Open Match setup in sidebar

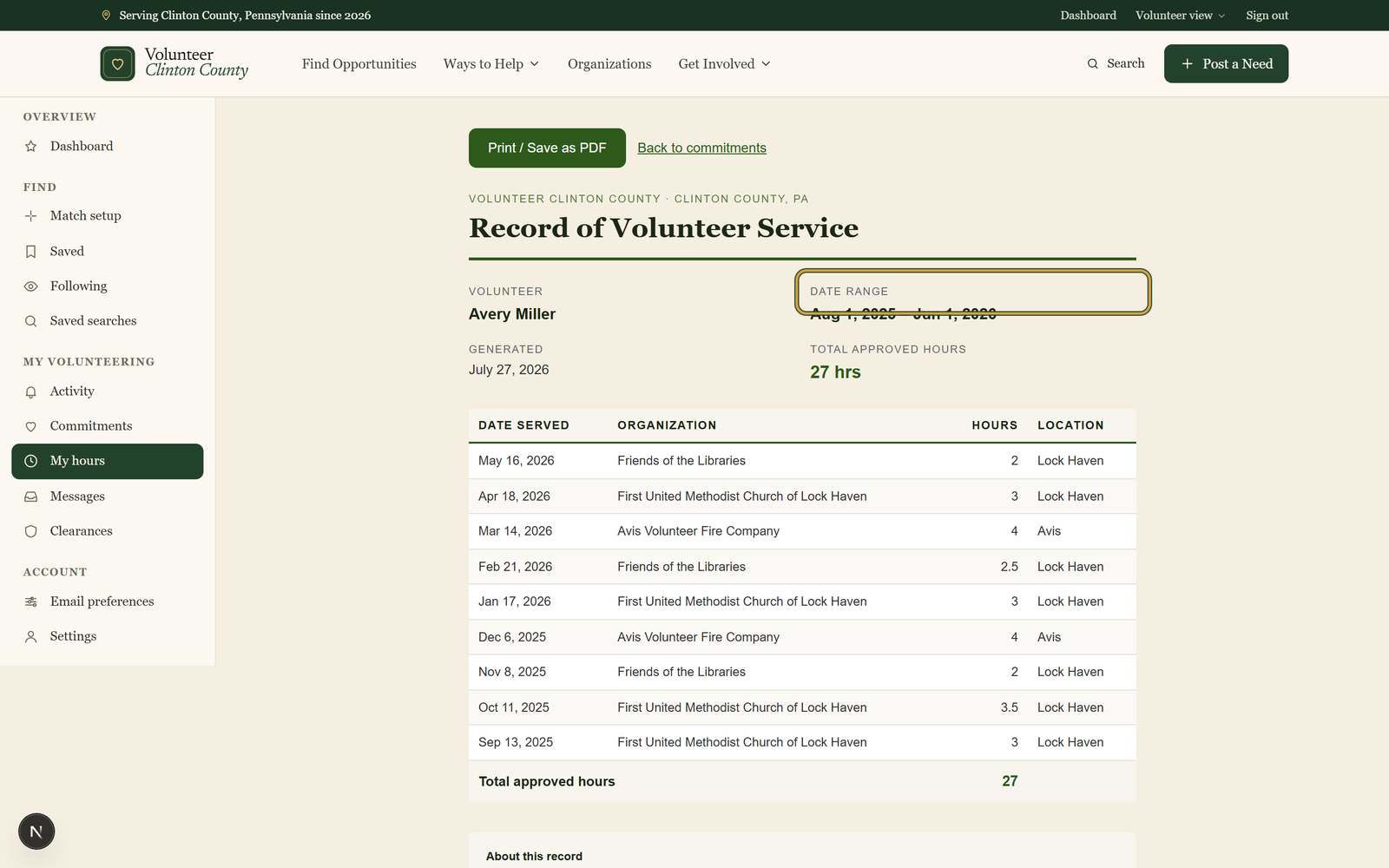108,216
